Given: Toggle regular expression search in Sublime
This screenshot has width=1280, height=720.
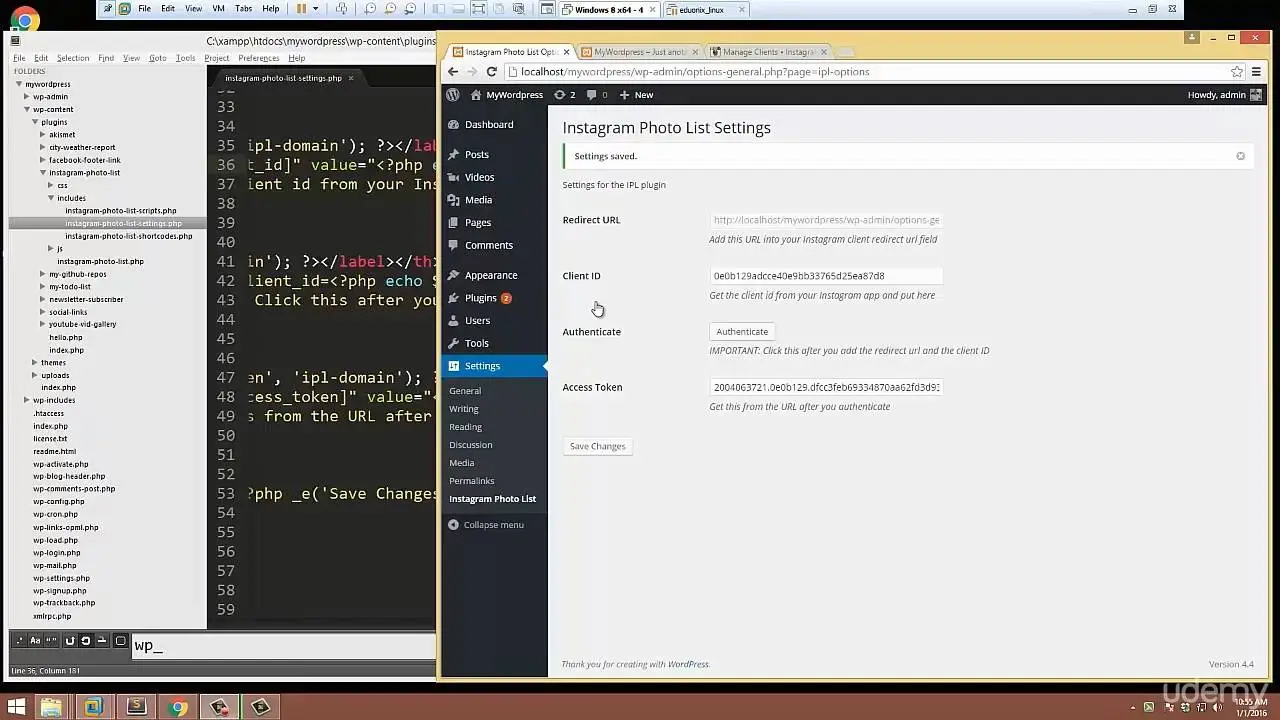Looking at the screenshot, I should (19, 641).
